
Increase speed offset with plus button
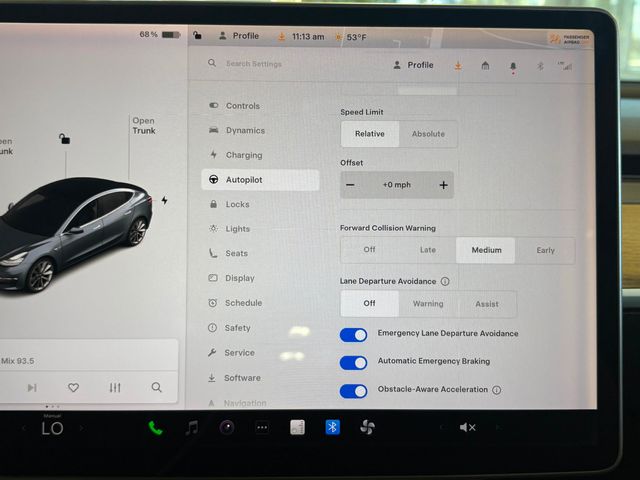tap(443, 185)
